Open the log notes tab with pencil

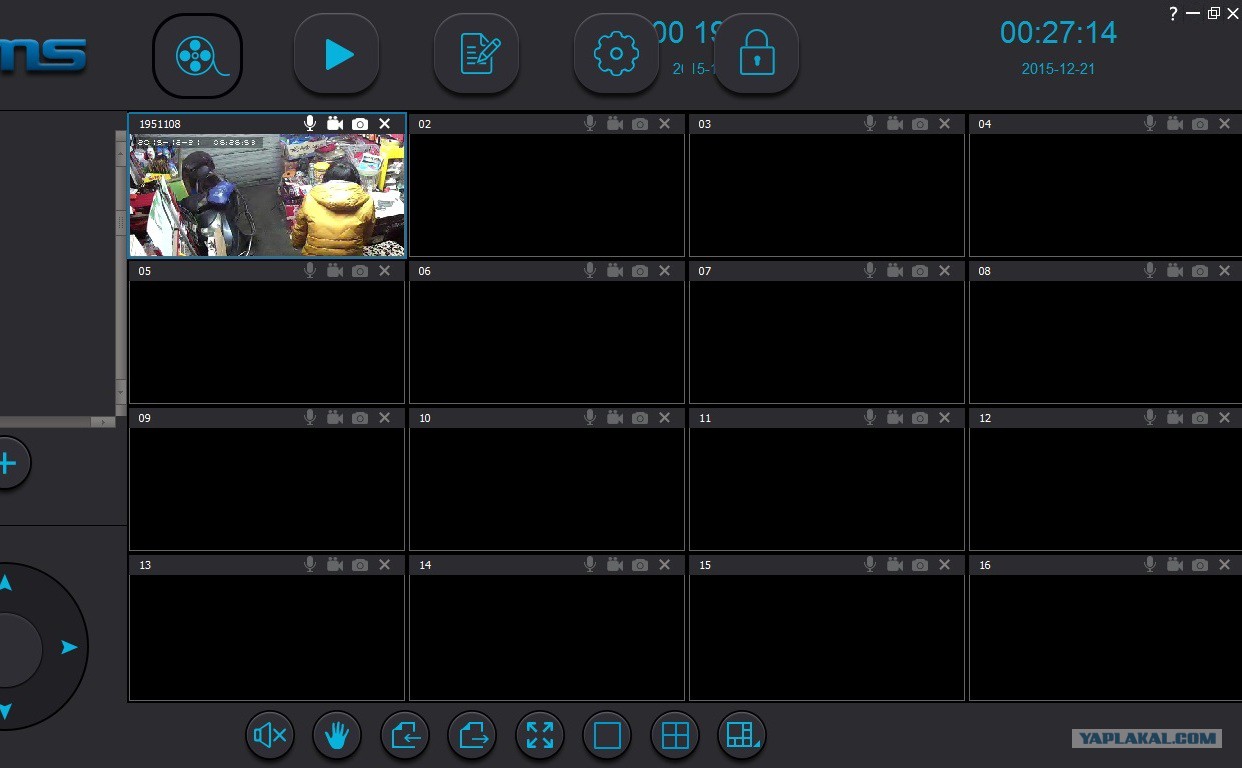[476, 54]
